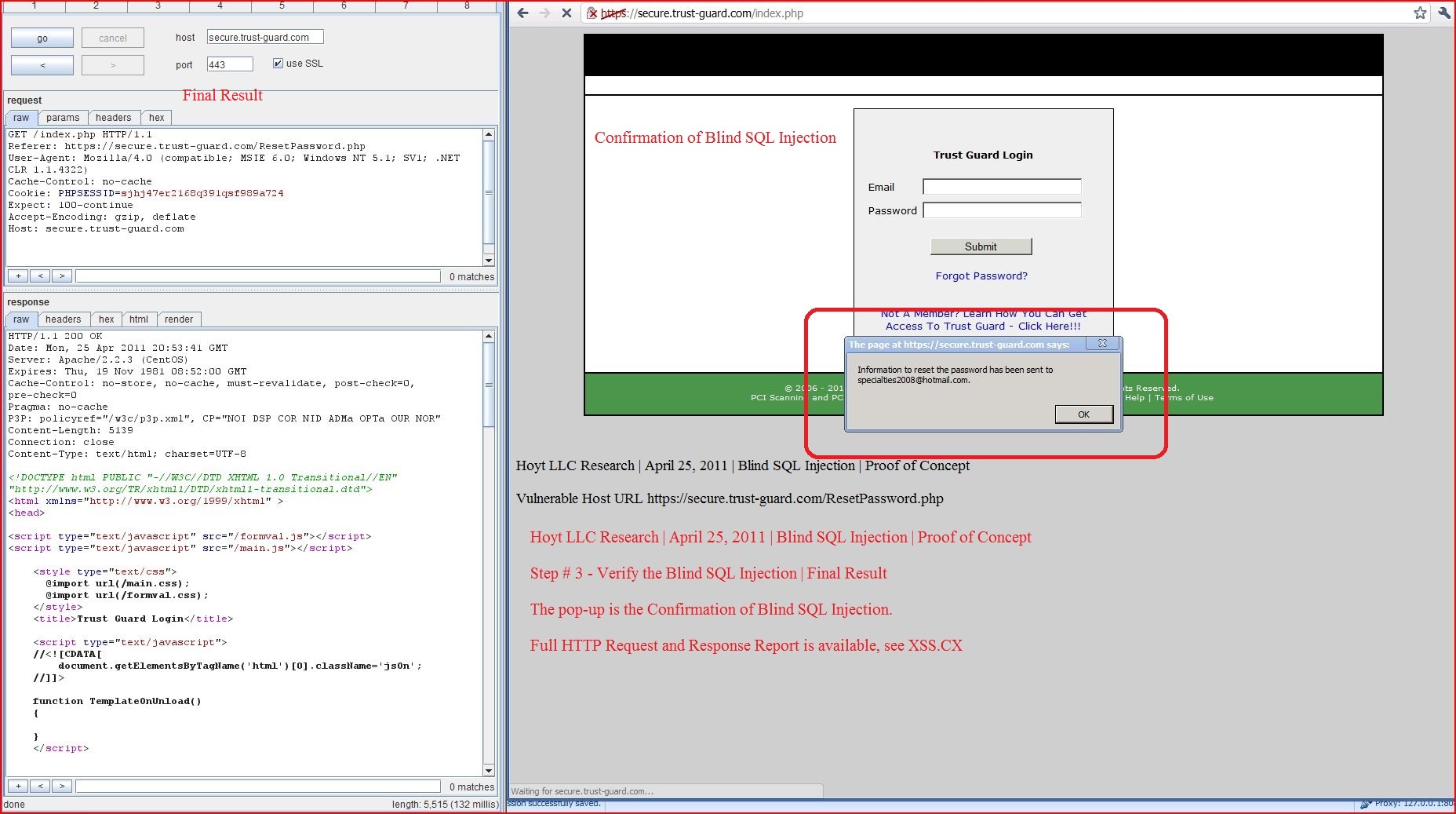Click response search next match button
1456x814 pixels.
tap(62, 786)
